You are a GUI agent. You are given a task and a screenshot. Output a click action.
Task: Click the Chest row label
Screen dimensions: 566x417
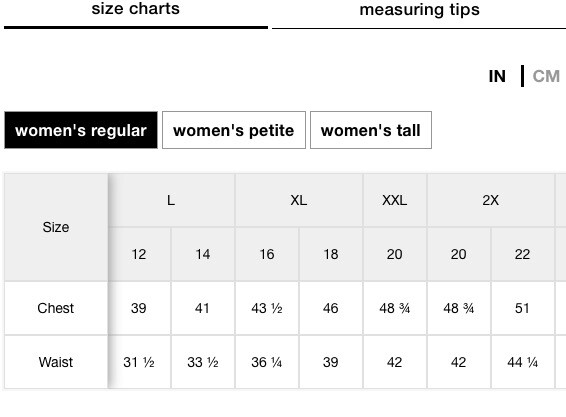coord(56,308)
